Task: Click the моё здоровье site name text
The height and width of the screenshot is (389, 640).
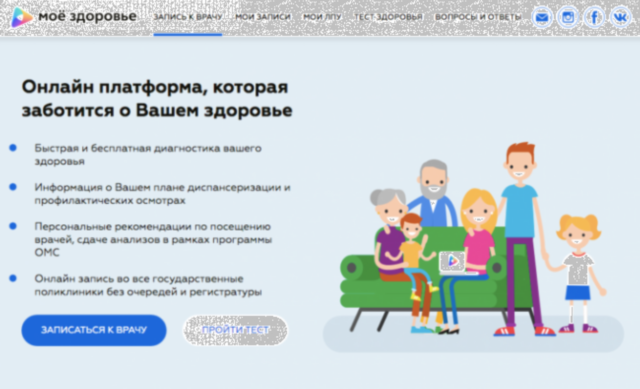Action: tap(87, 16)
